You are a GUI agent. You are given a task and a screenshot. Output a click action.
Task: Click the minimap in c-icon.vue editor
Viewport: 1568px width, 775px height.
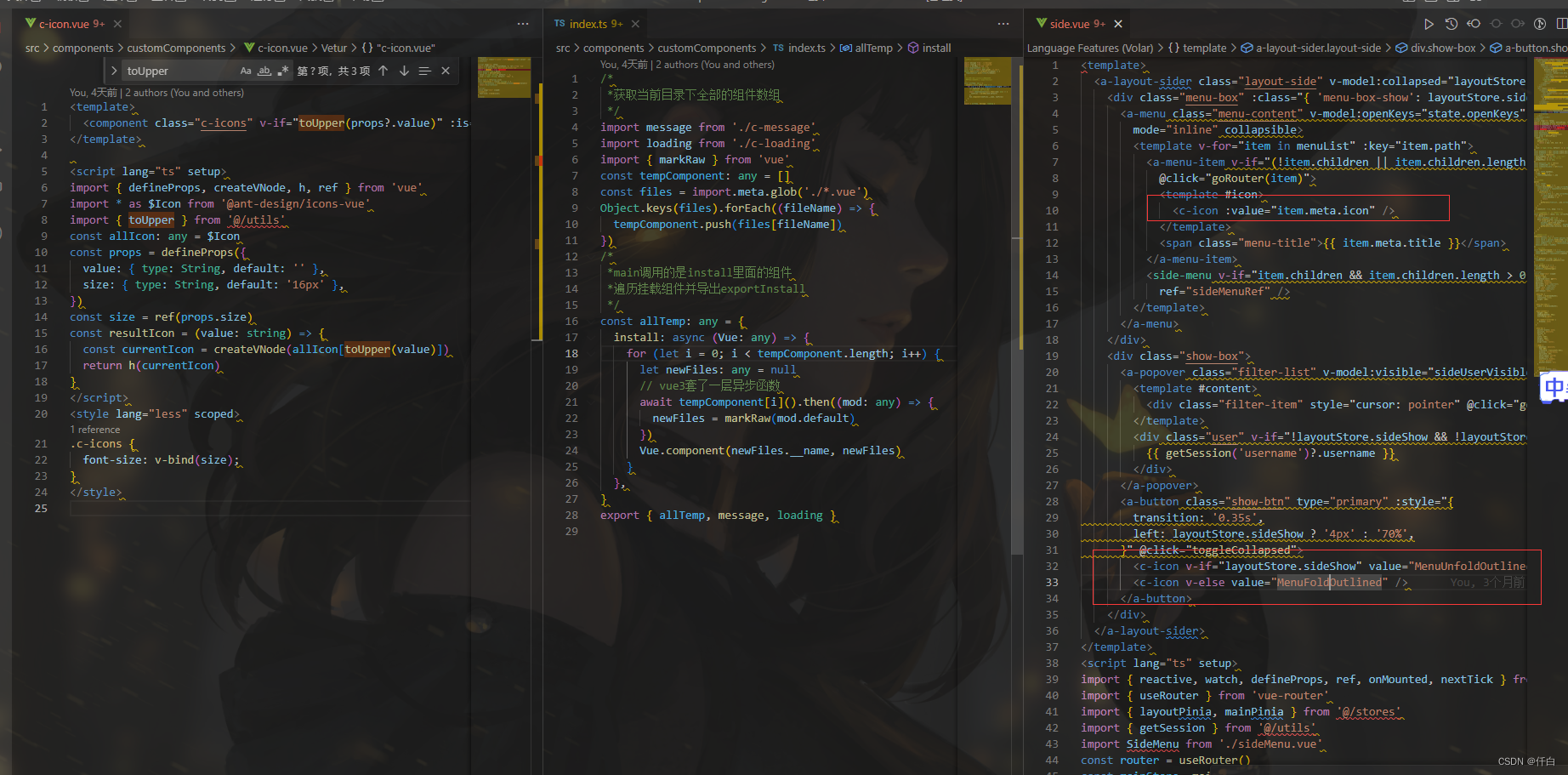tap(503, 77)
